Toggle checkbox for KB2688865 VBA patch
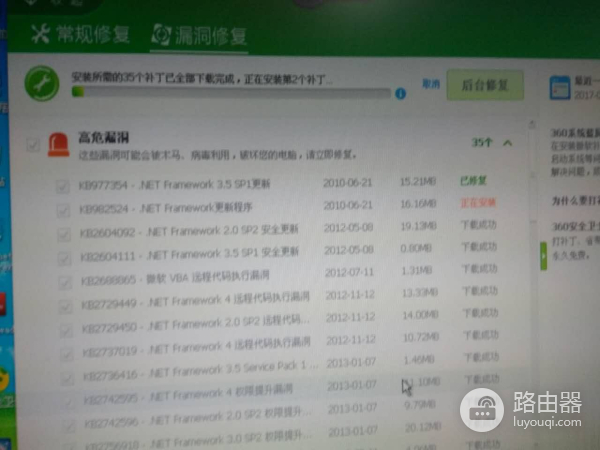This screenshot has width=600, height=450. point(65,282)
